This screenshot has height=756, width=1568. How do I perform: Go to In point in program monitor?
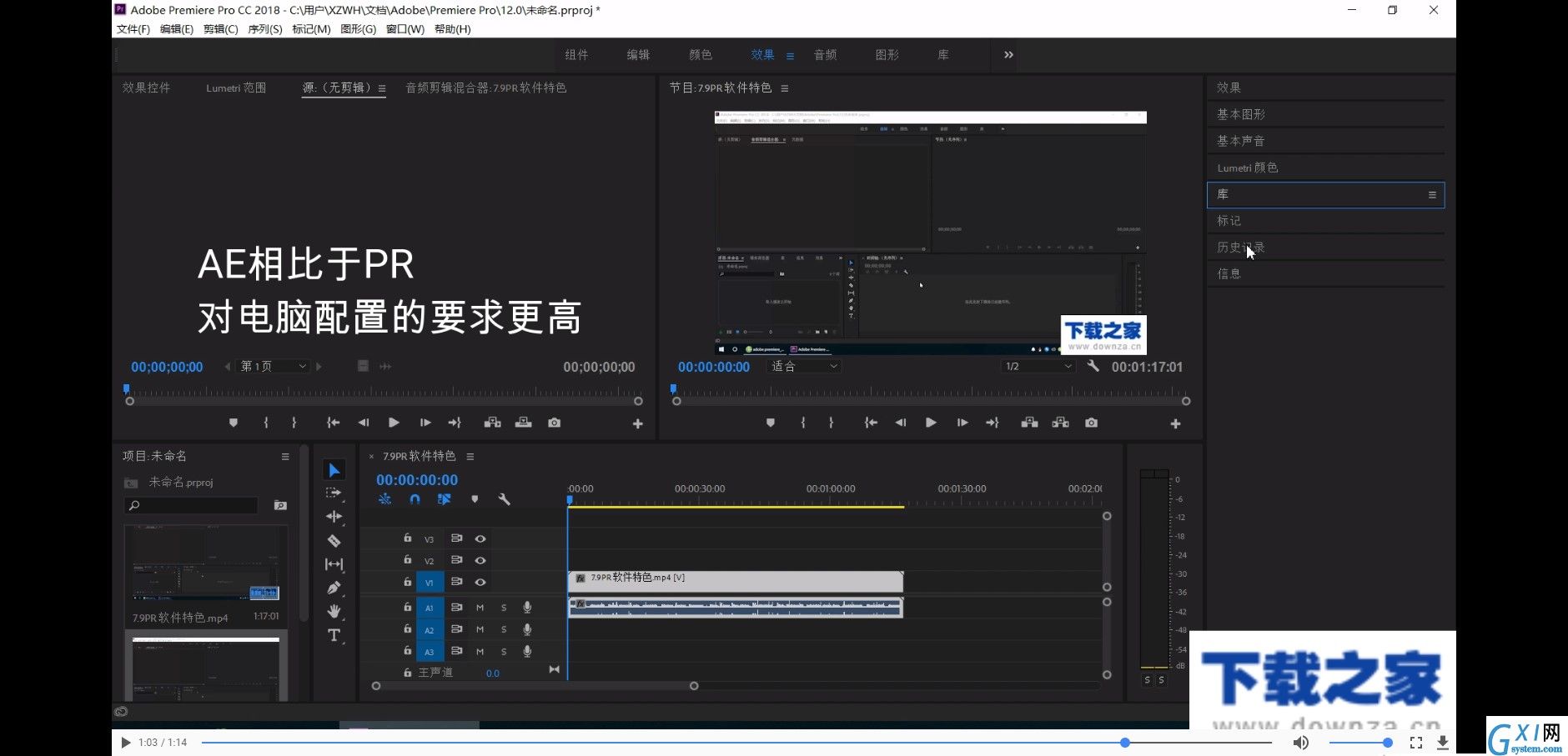click(870, 423)
